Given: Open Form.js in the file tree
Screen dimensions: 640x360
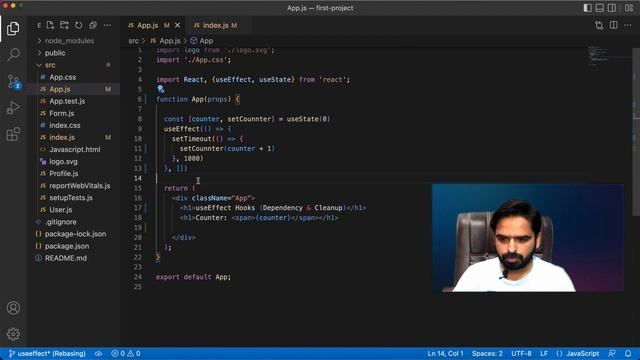Looking at the screenshot, I should click(x=62, y=113).
